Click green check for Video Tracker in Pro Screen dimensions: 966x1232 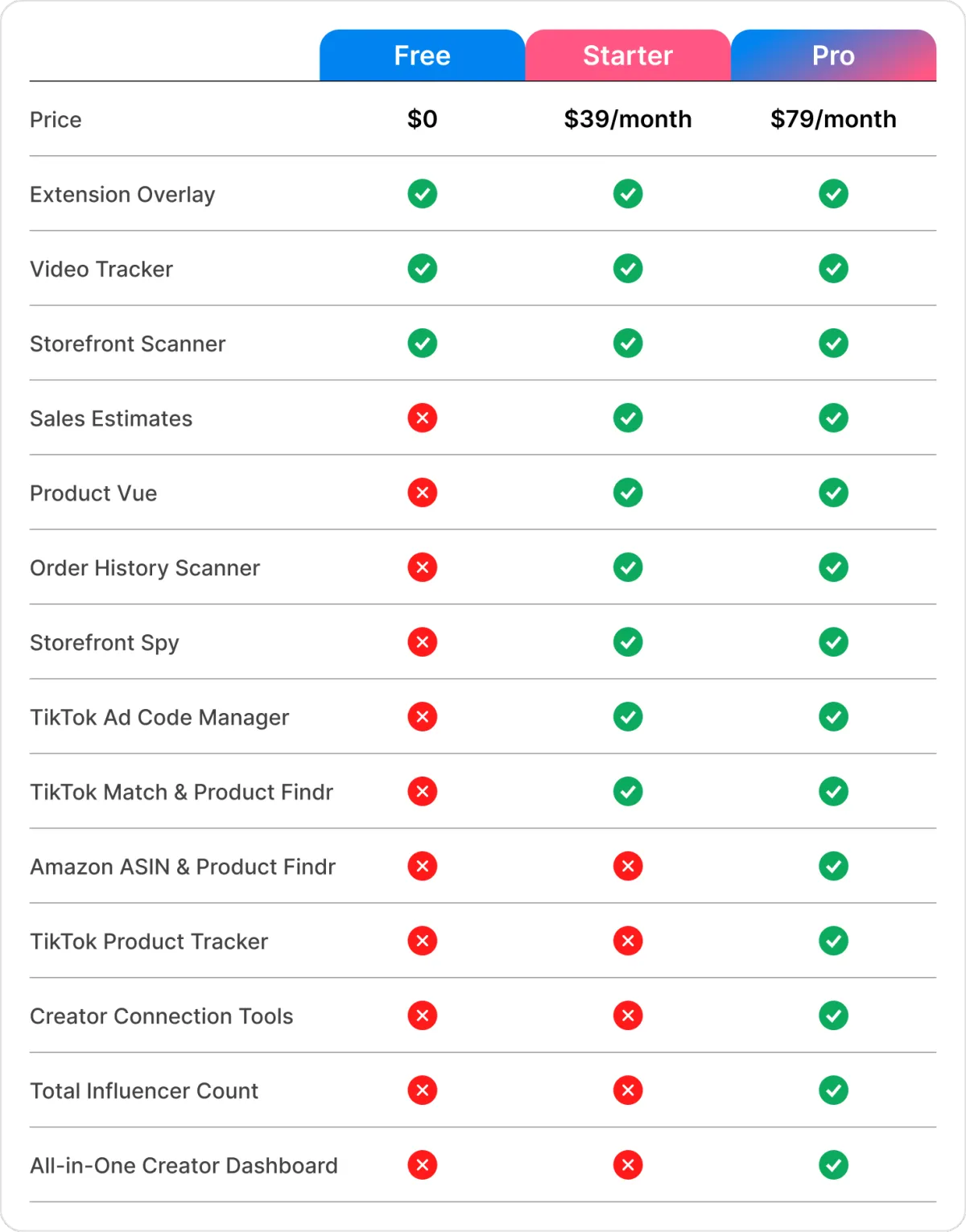[833, 268]
